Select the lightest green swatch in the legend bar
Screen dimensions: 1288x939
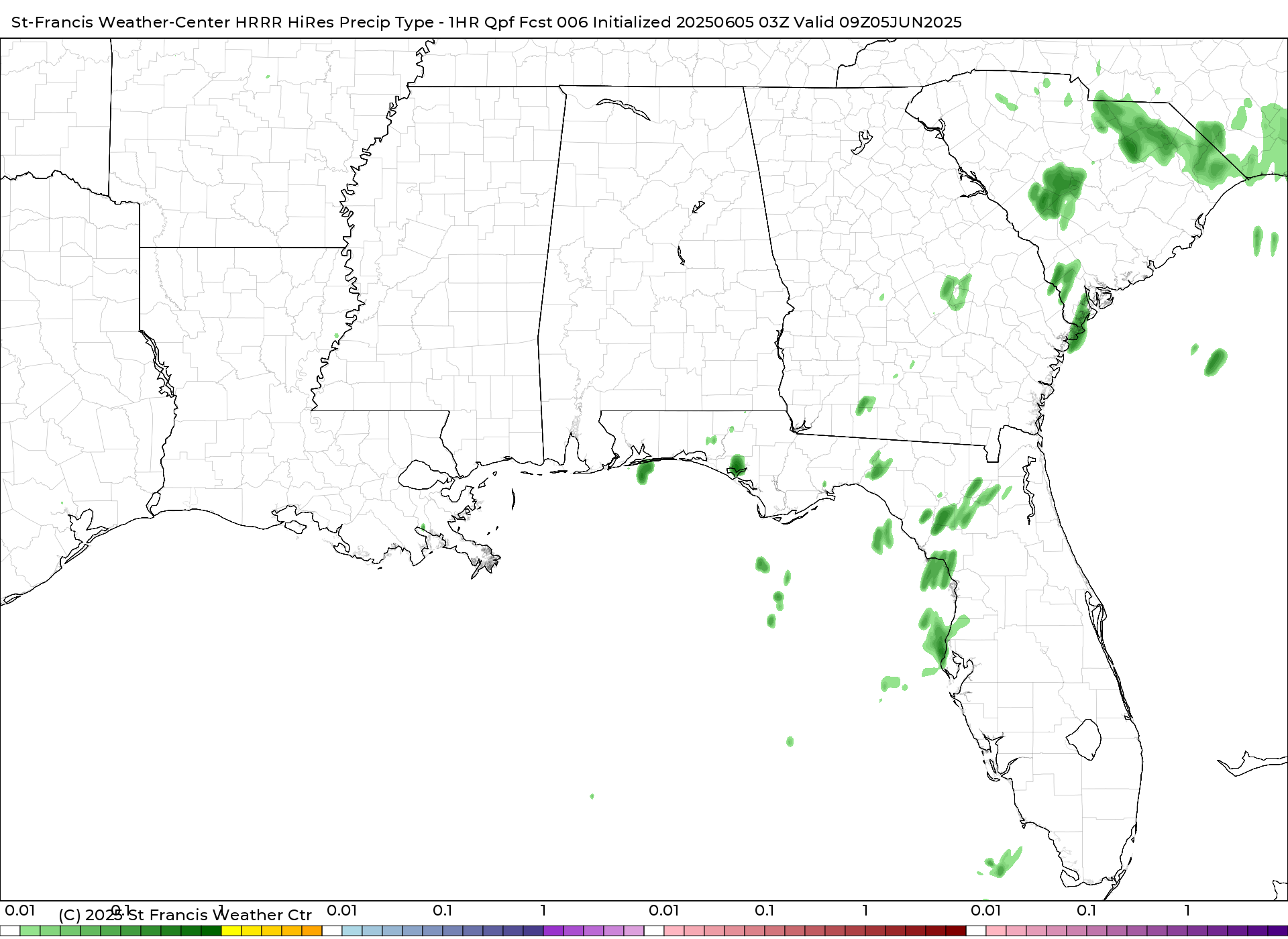tap(30, 931)
